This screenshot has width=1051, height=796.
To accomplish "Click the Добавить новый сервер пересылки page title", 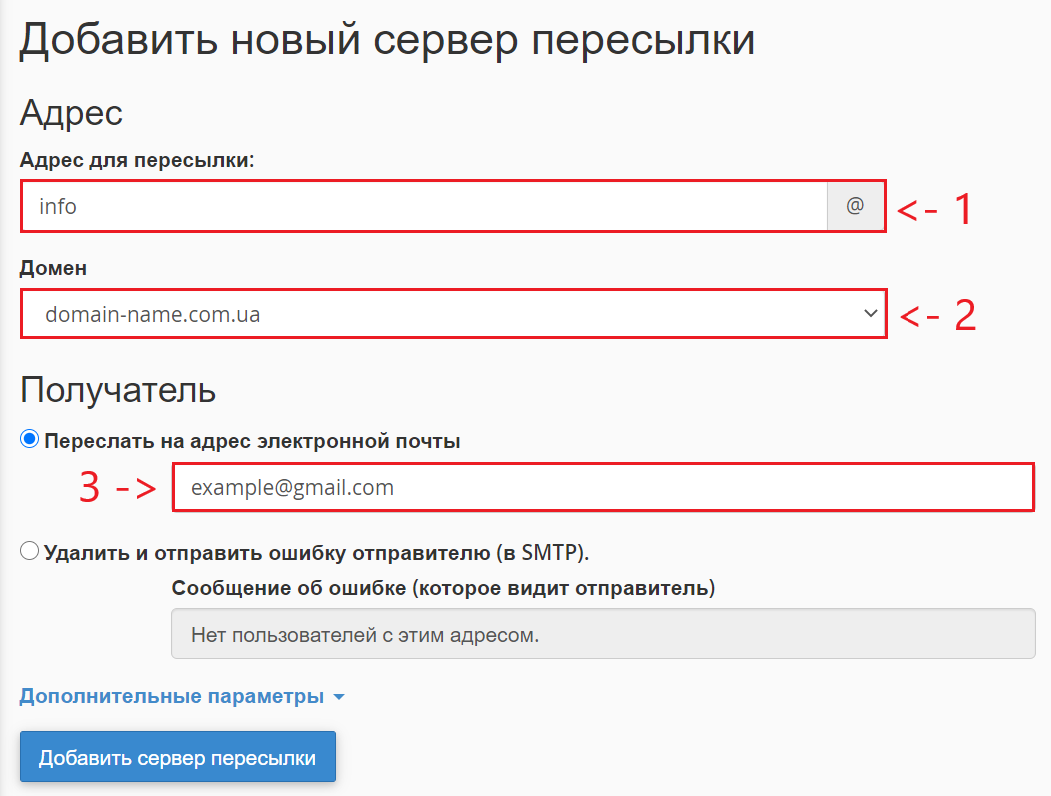I will 387,40.
